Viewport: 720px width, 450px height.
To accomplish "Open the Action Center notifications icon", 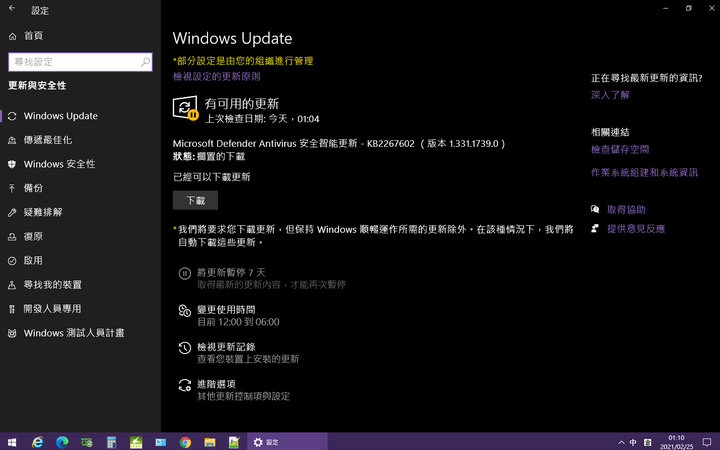I will click(707, 442).
